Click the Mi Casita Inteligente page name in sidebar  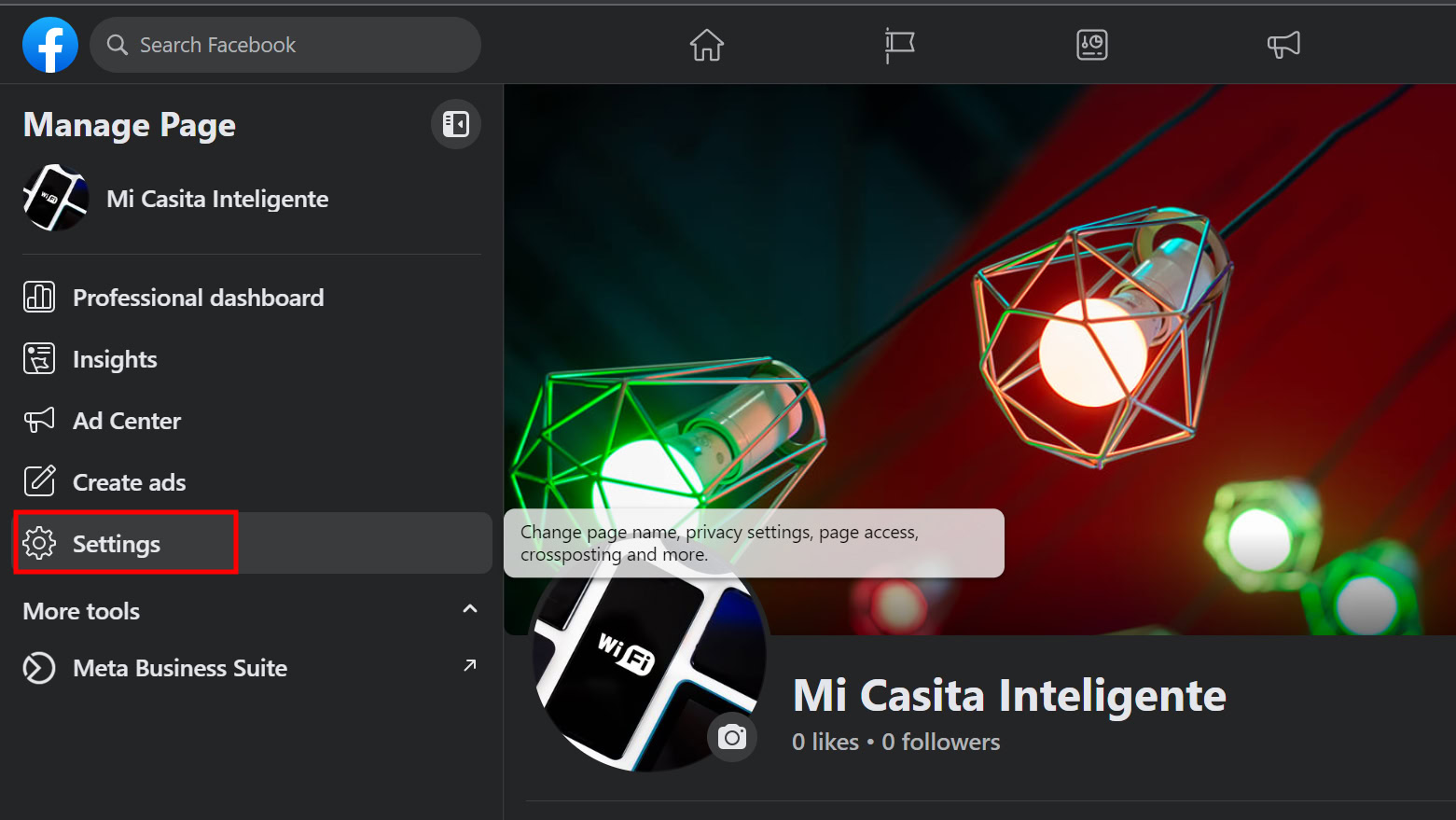point(217,199)
